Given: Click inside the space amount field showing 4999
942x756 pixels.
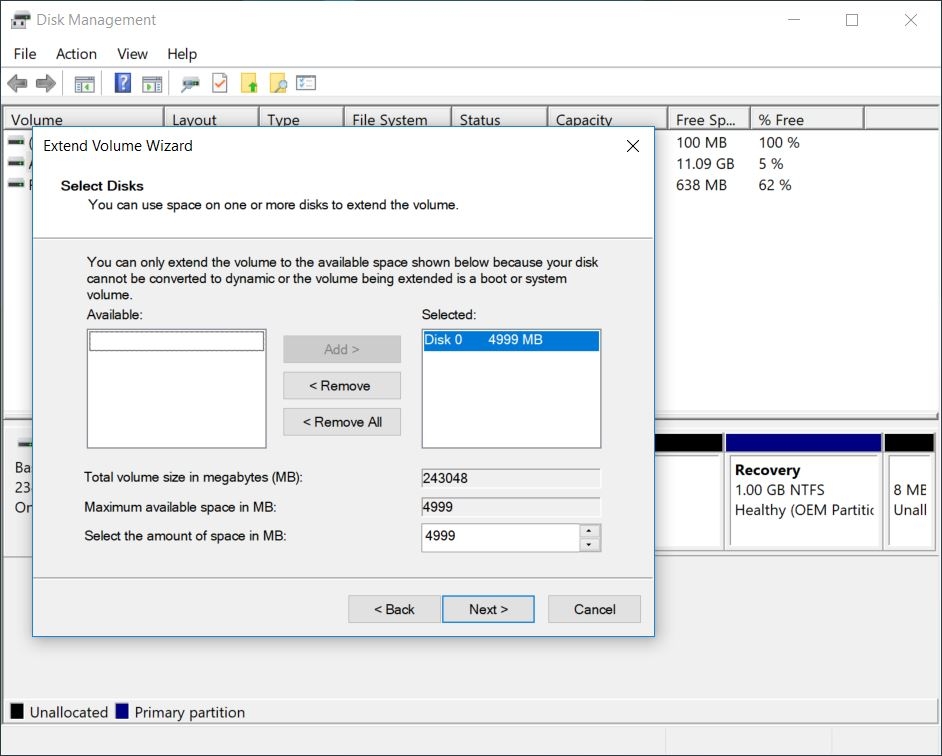Looking at the screenshot, I should coord(500,537).
